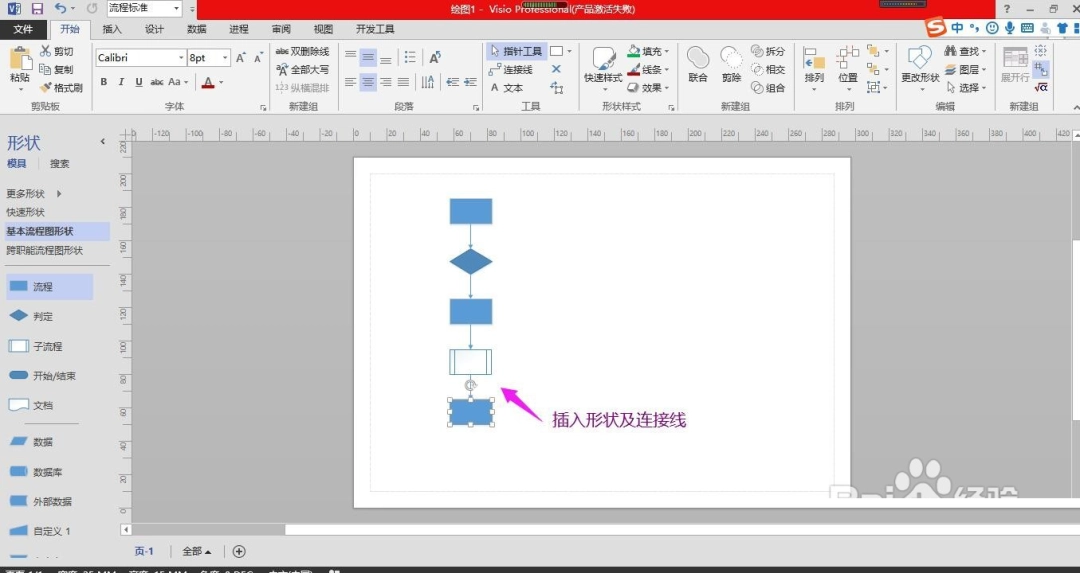Click the Copy (复制) icon
Screen dimensions: 1080x573
[x=45, y=69]
